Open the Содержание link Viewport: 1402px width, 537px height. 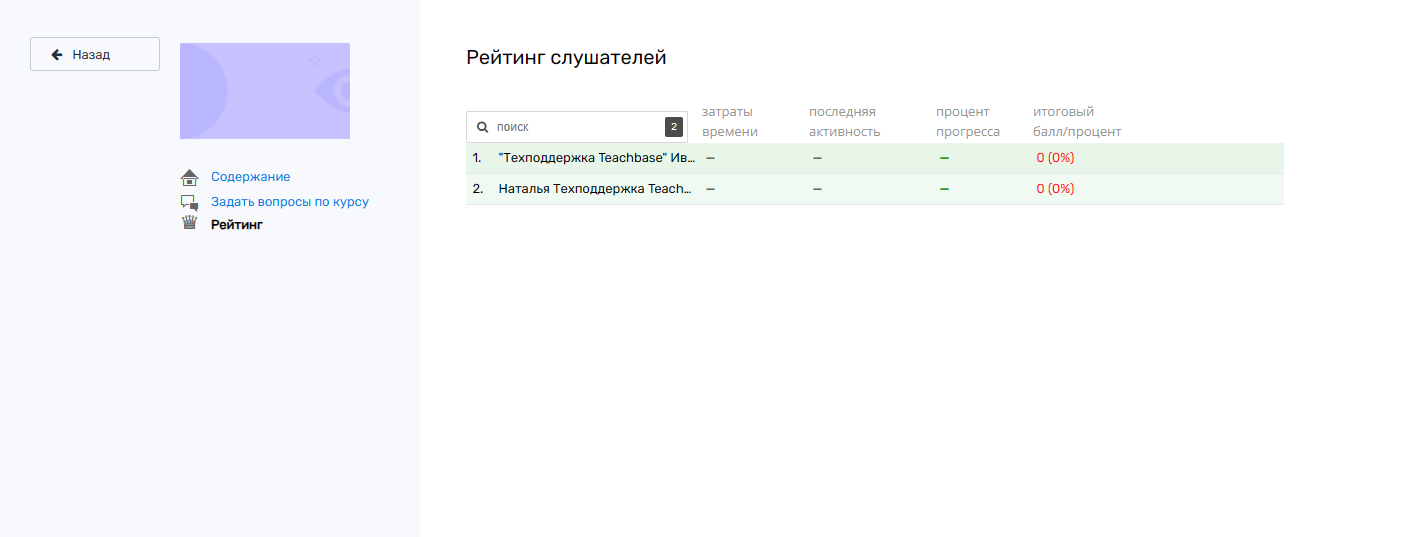[250, 177]
